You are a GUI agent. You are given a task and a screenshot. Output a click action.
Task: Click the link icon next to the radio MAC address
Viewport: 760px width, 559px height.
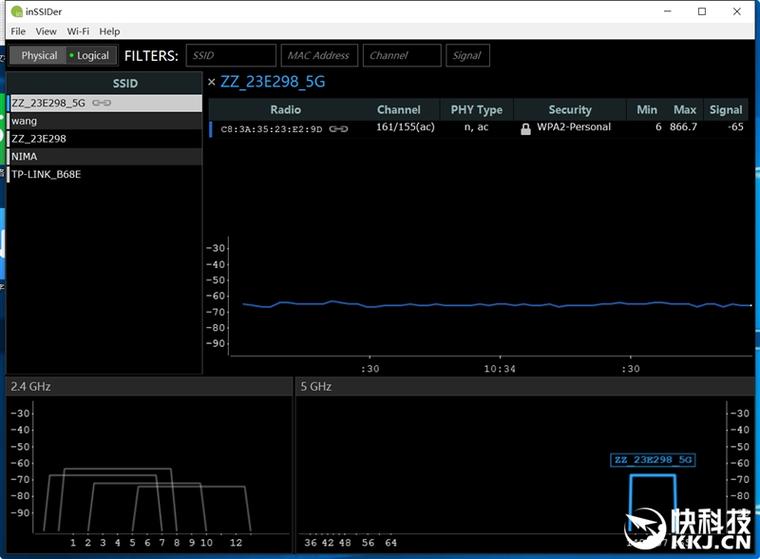coord(338,128)
